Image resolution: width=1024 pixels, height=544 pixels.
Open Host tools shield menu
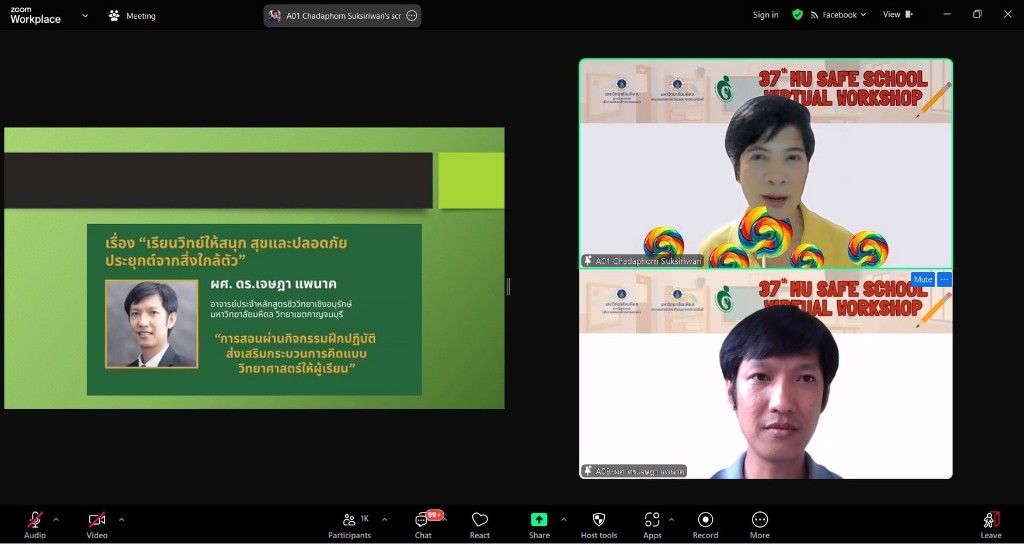click(x=599, y=525)
